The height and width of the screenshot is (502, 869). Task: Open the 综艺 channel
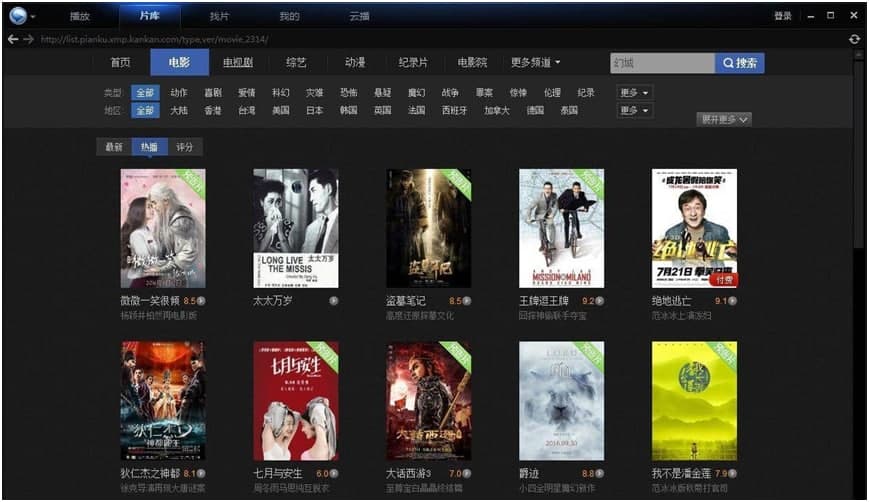click(x=296, y=63)
